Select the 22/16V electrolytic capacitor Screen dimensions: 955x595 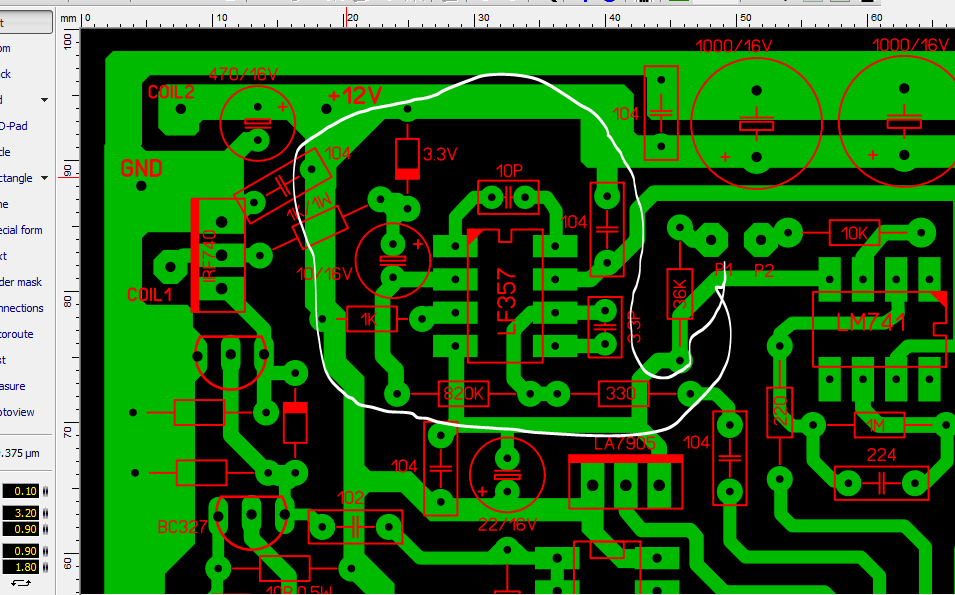507,474
